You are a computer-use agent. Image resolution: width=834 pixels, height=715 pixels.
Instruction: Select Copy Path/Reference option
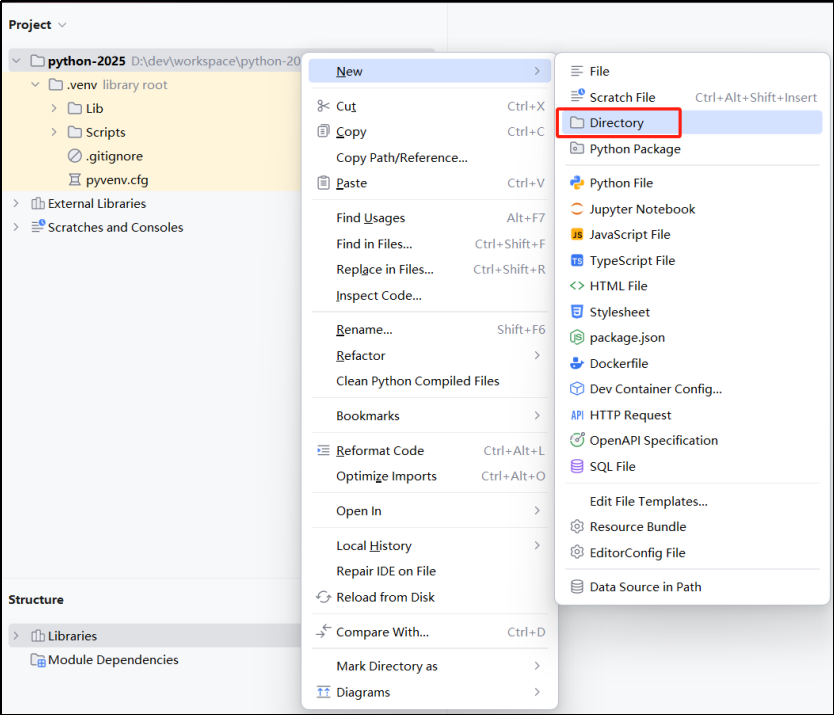(x=430, y=158)
